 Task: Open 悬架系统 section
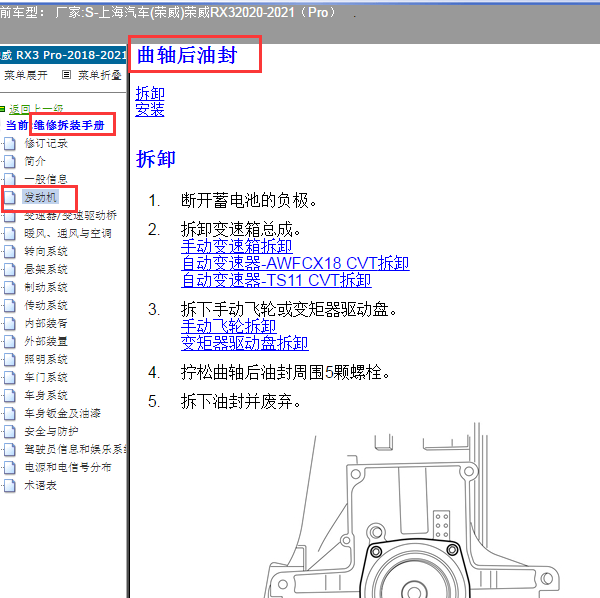click(46, 269)
